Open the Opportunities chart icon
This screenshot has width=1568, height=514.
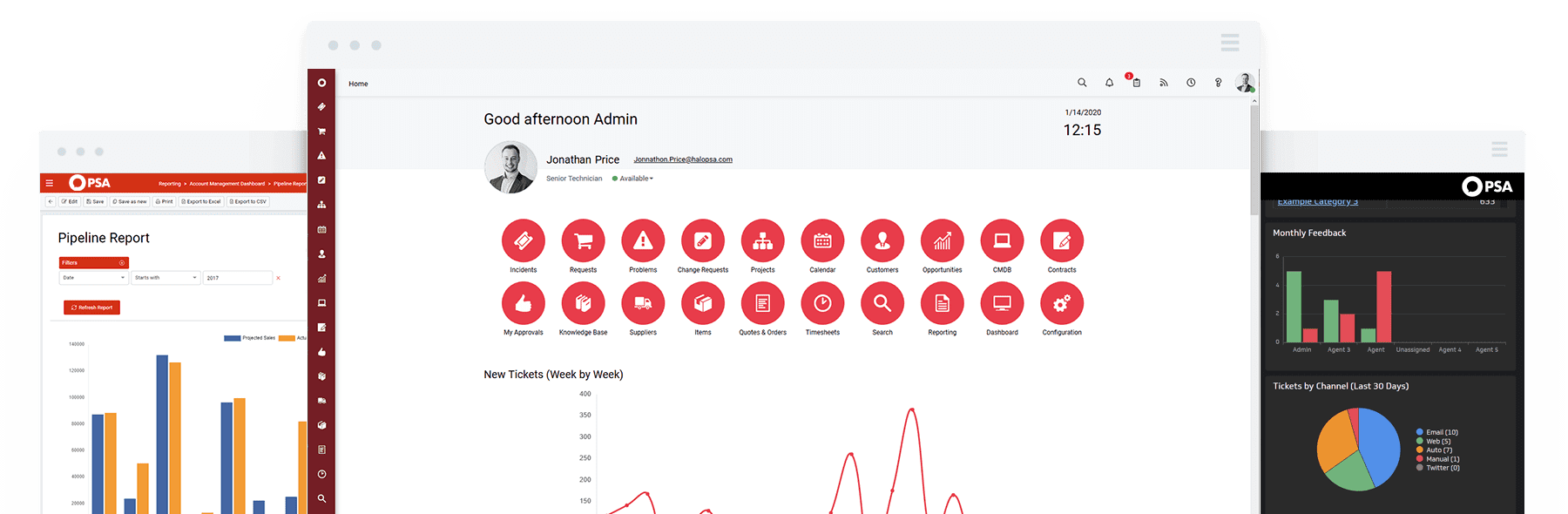click(943, 240)
